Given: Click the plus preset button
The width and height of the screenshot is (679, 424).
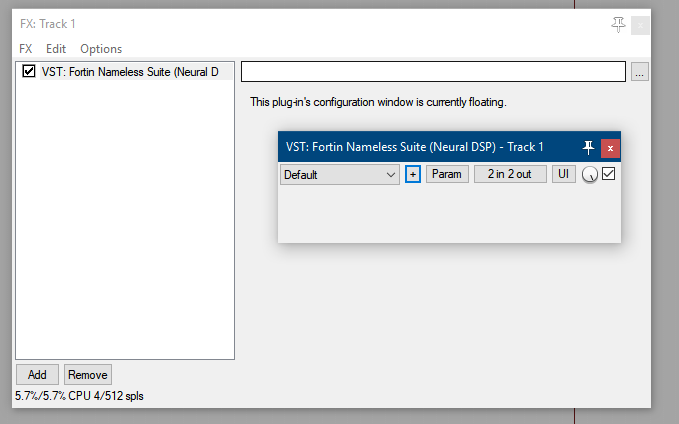Looking at the screenshot, I should (413, 174).
